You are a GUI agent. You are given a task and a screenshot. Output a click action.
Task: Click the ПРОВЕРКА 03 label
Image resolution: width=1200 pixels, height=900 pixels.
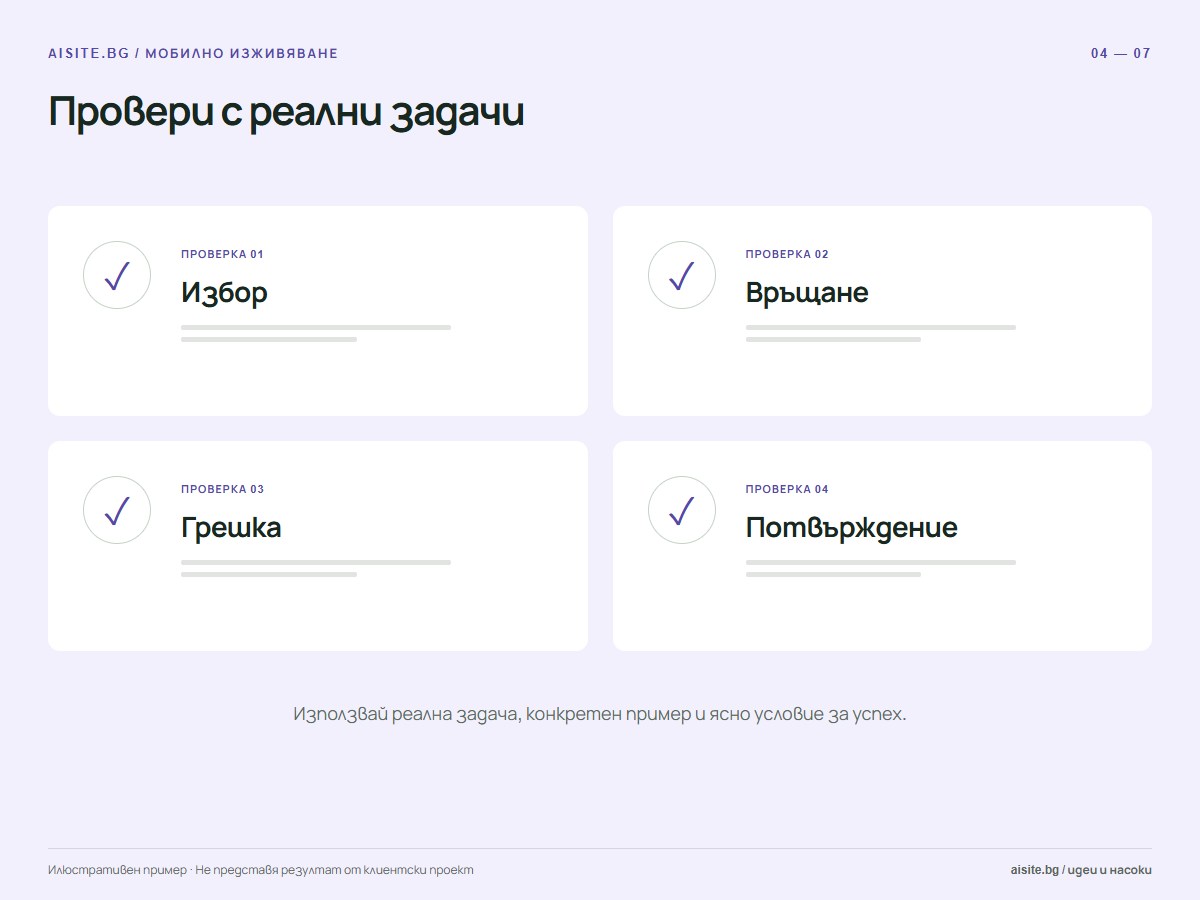click(x=222, y=489)
